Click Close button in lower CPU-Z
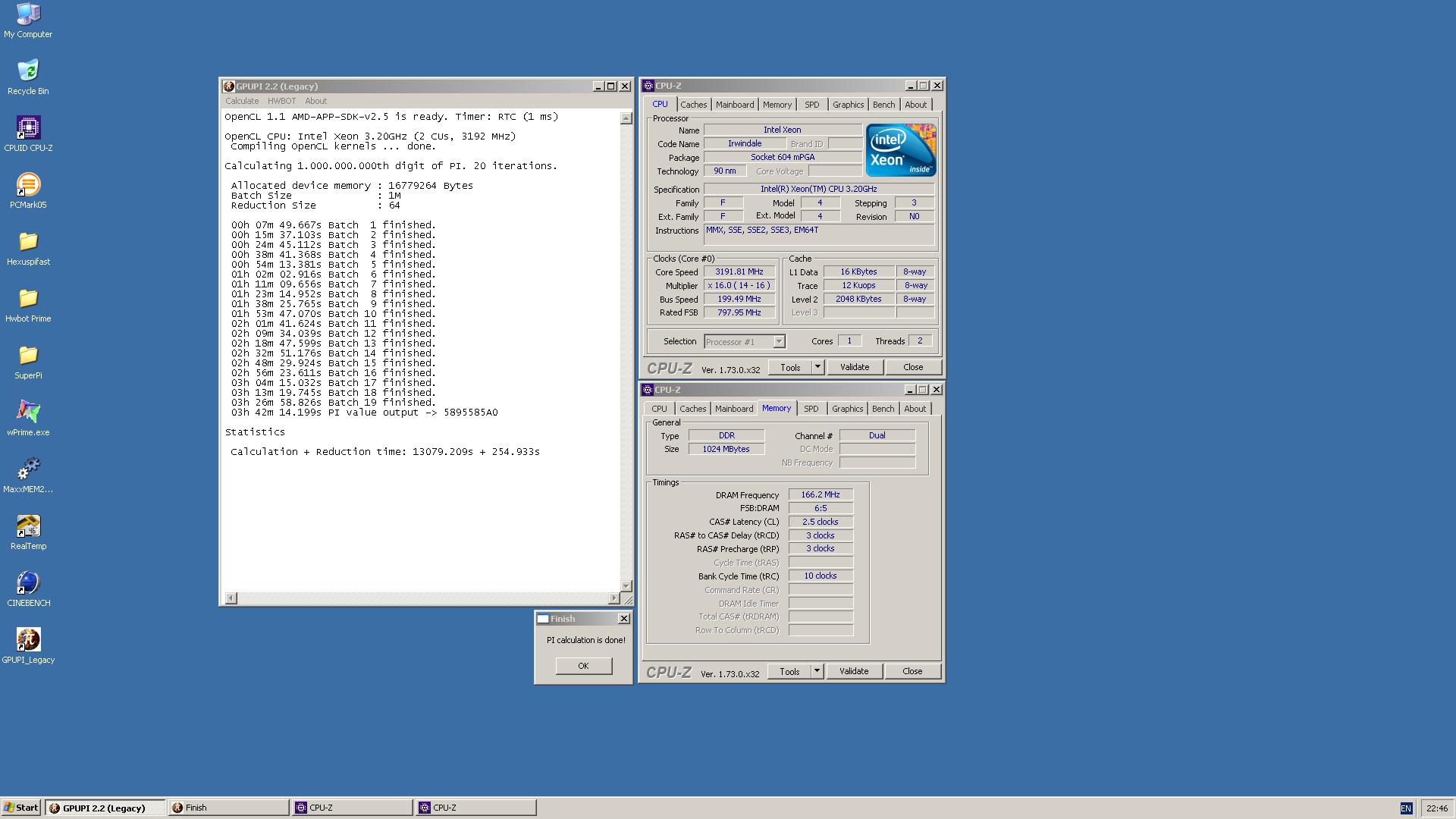Image resolution: width=1456 pixels, height=819 pixels. (x=912, y=671)
